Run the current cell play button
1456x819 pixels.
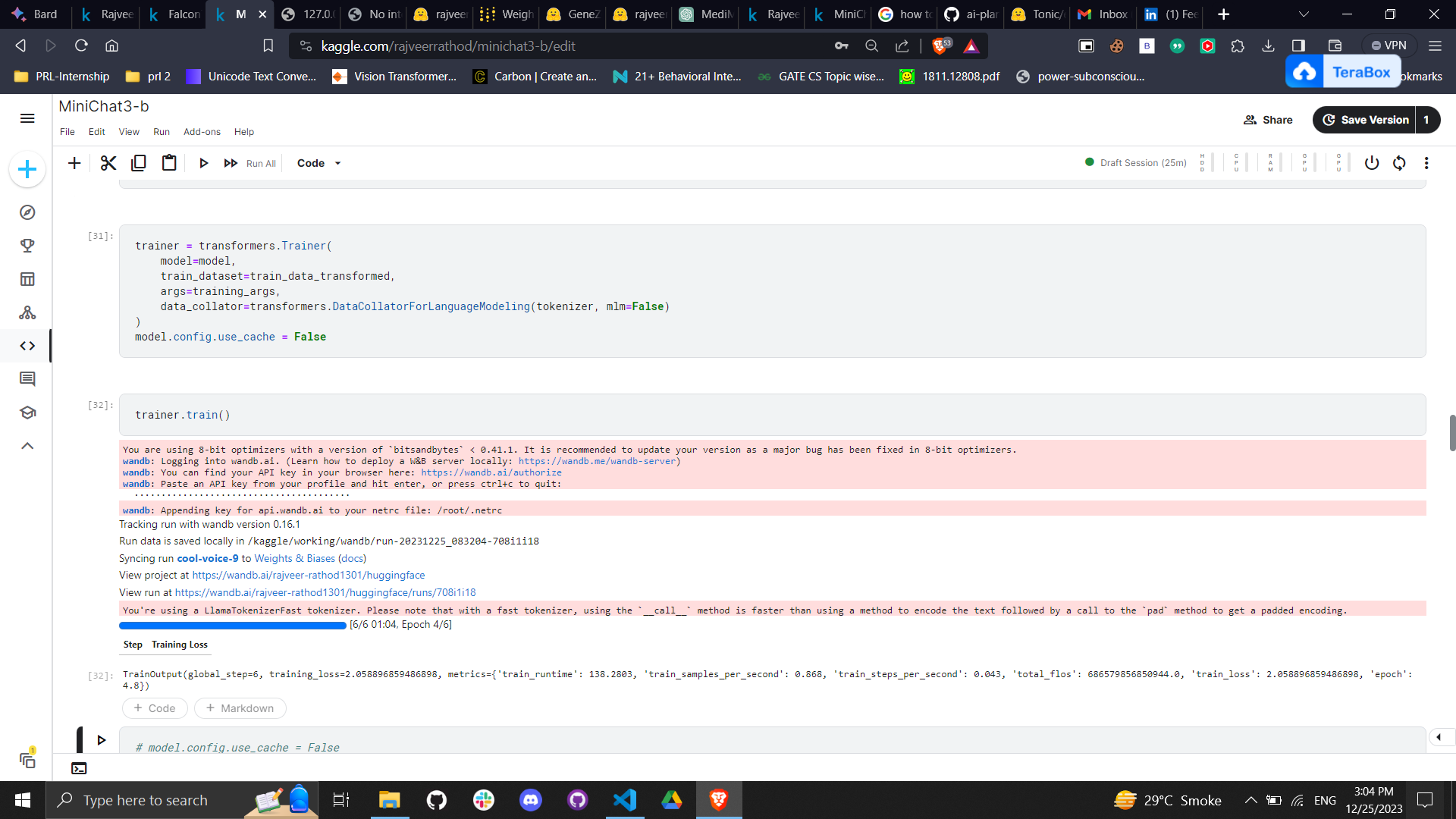coord(203,163)
